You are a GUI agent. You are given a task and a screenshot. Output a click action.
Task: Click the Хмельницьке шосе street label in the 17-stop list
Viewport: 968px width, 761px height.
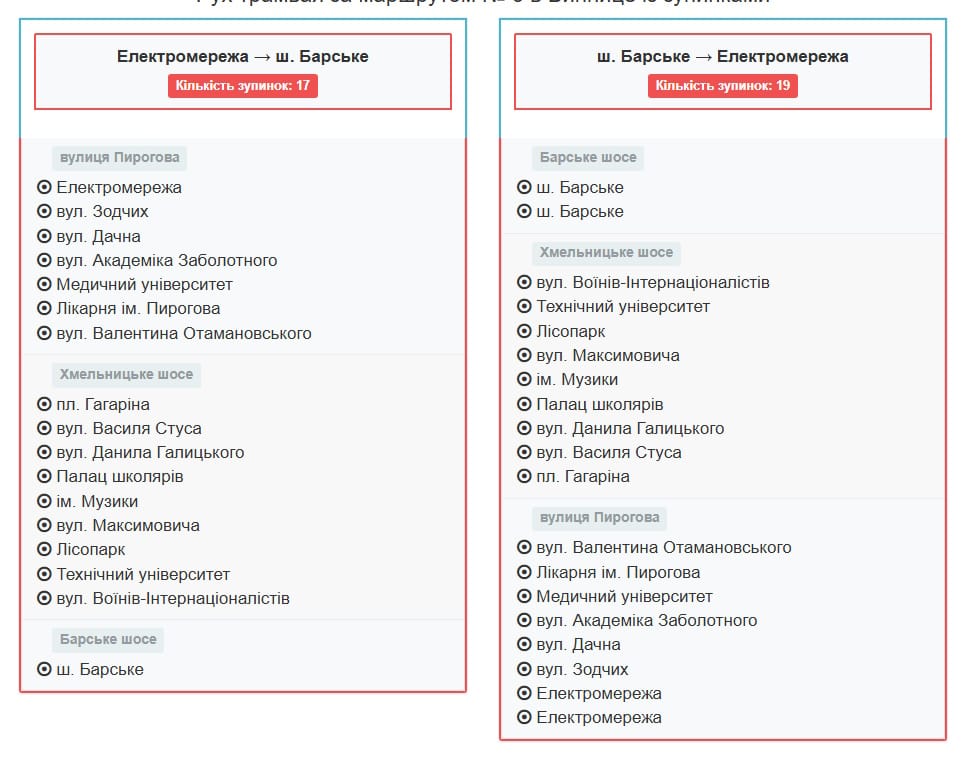tap(126, 375)
